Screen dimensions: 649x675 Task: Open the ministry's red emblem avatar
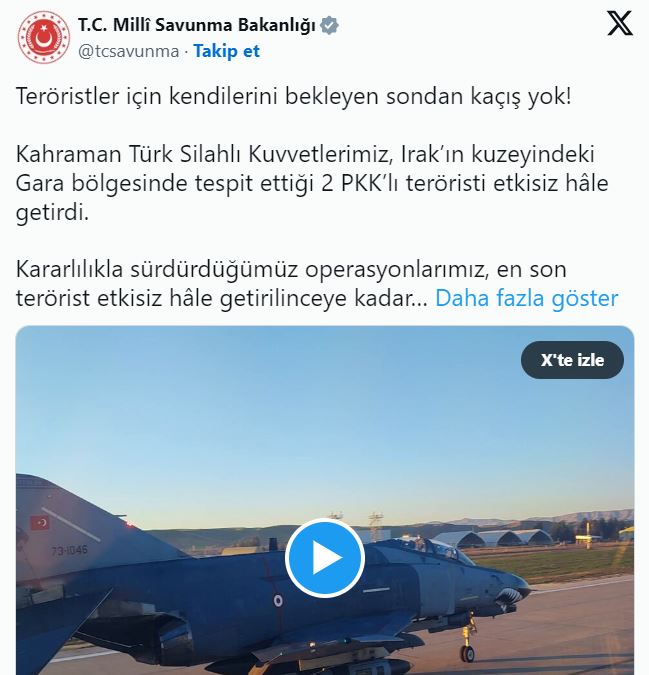[x=43, y=37]
